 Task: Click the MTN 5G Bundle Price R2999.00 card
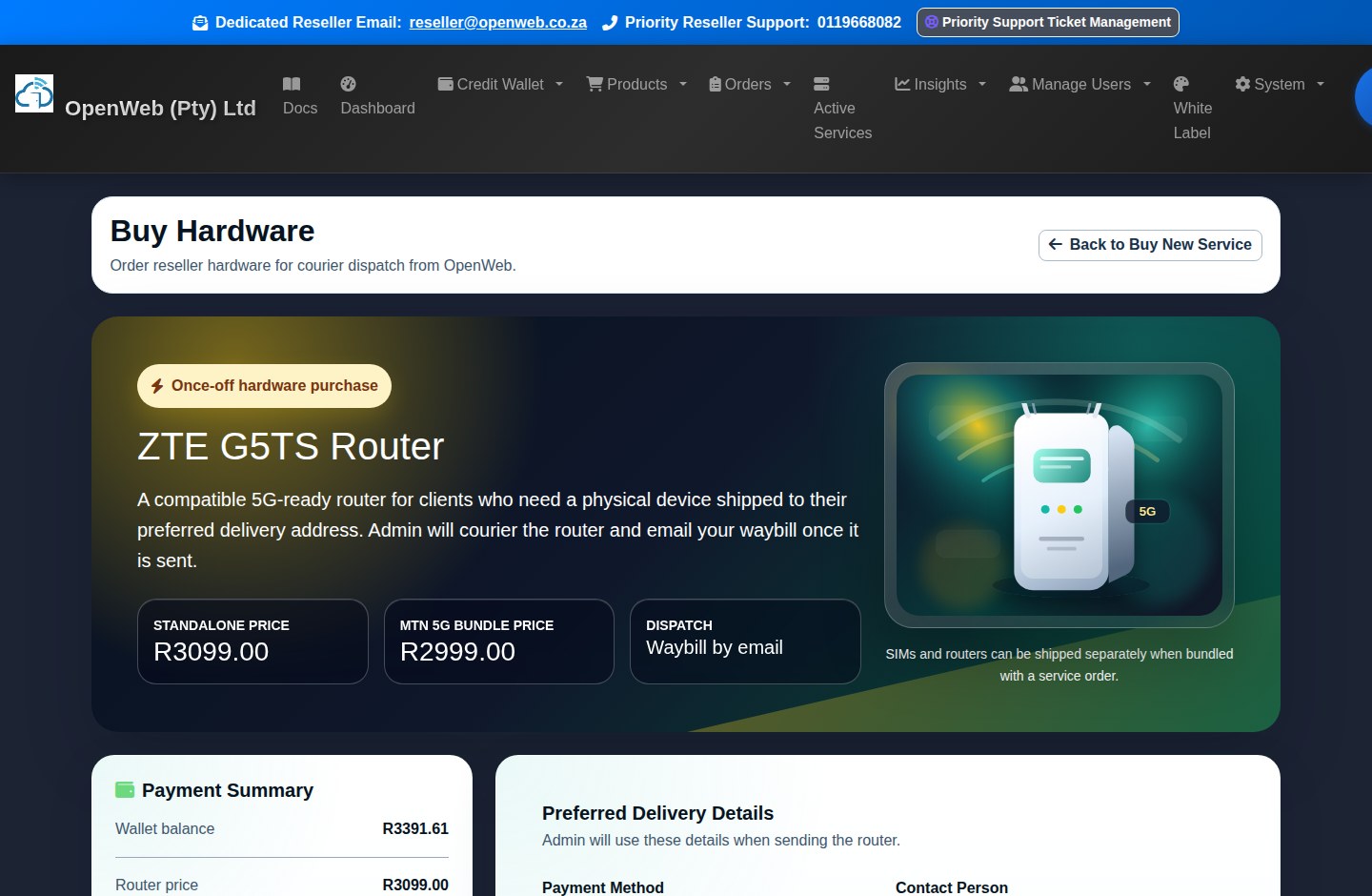coord(499,641)
